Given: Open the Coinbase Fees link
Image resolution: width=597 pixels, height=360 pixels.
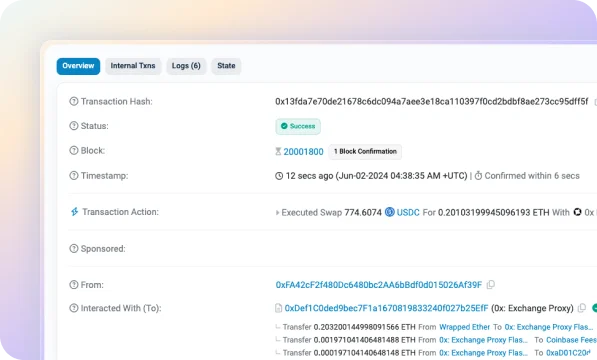Looking at the screenshot, I should click(571, 340).
